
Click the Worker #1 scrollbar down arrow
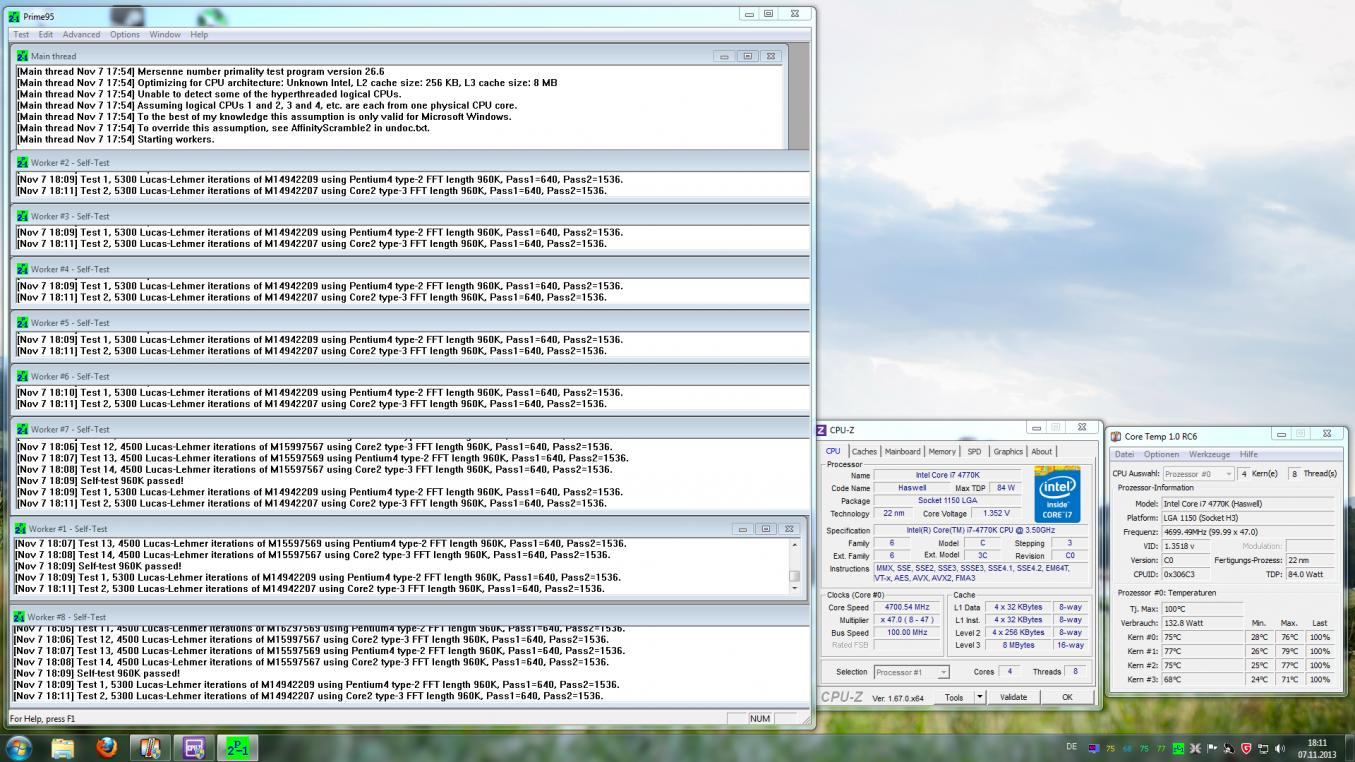(795, 588)
